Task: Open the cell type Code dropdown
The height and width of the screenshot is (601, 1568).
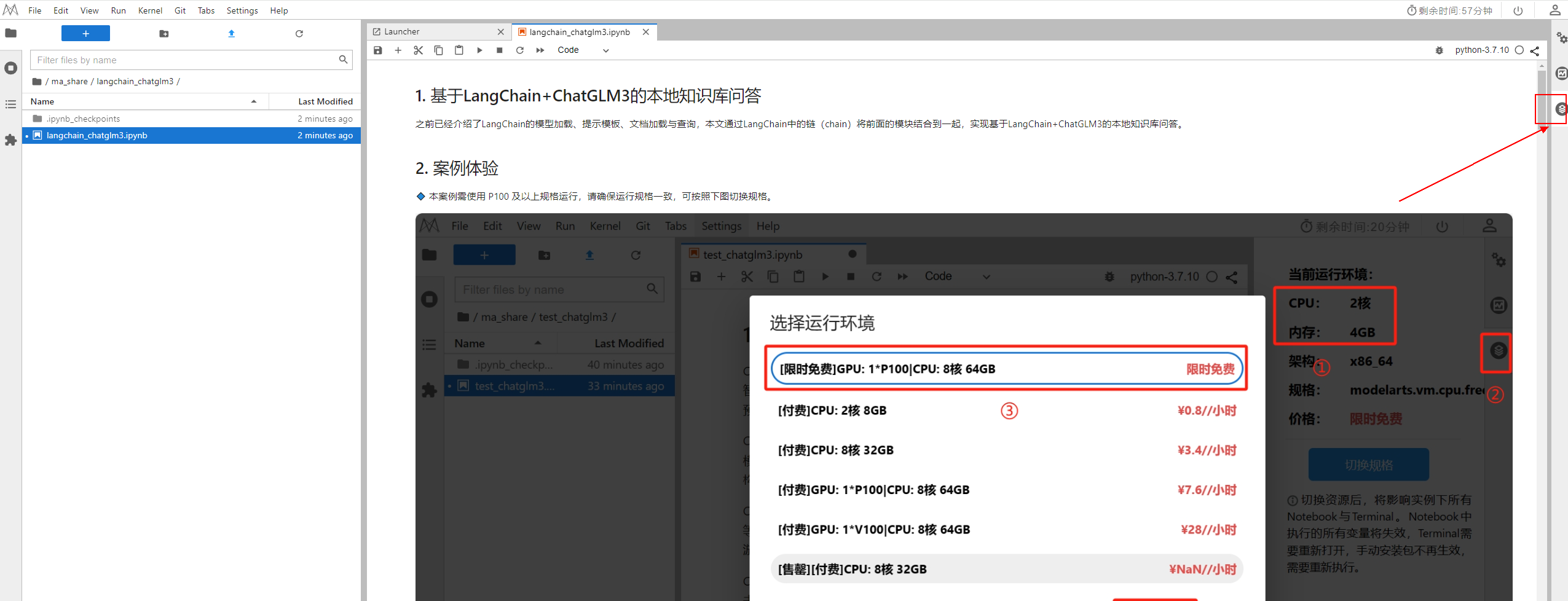Action: pyautogui.click(x=583, y=50)
